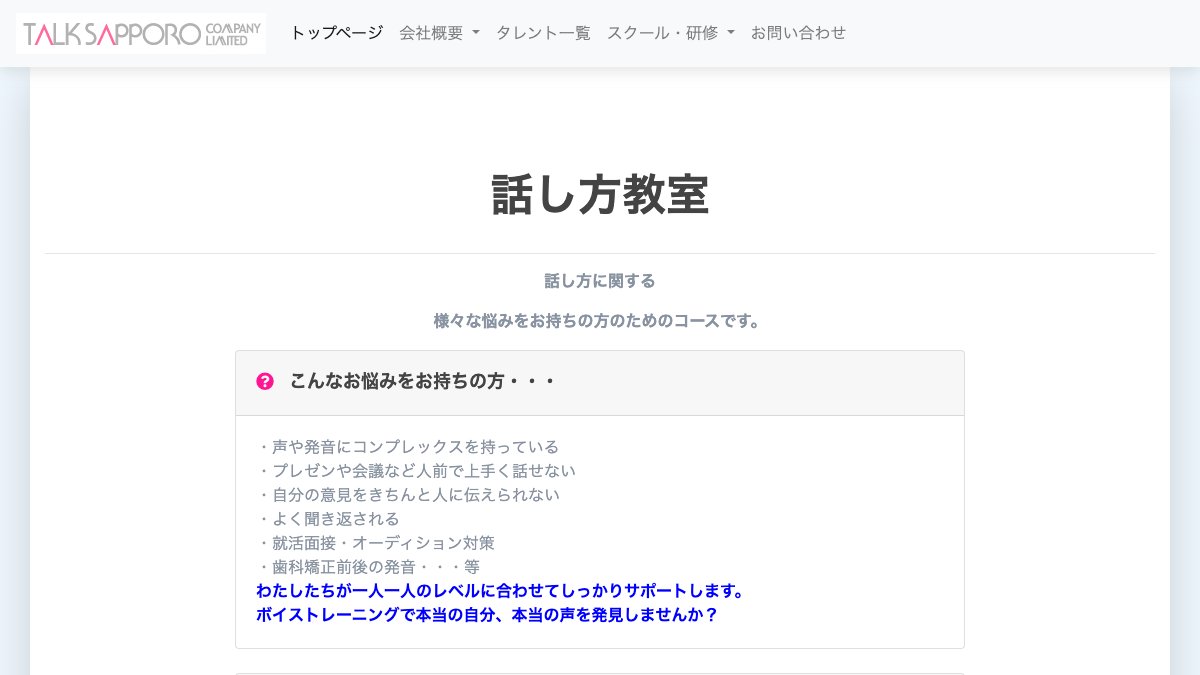The width and height of the screenshot is (1200, 675).
Task: Click the TALK SAPPORO company logo
Action: click(x=141, y=33)
